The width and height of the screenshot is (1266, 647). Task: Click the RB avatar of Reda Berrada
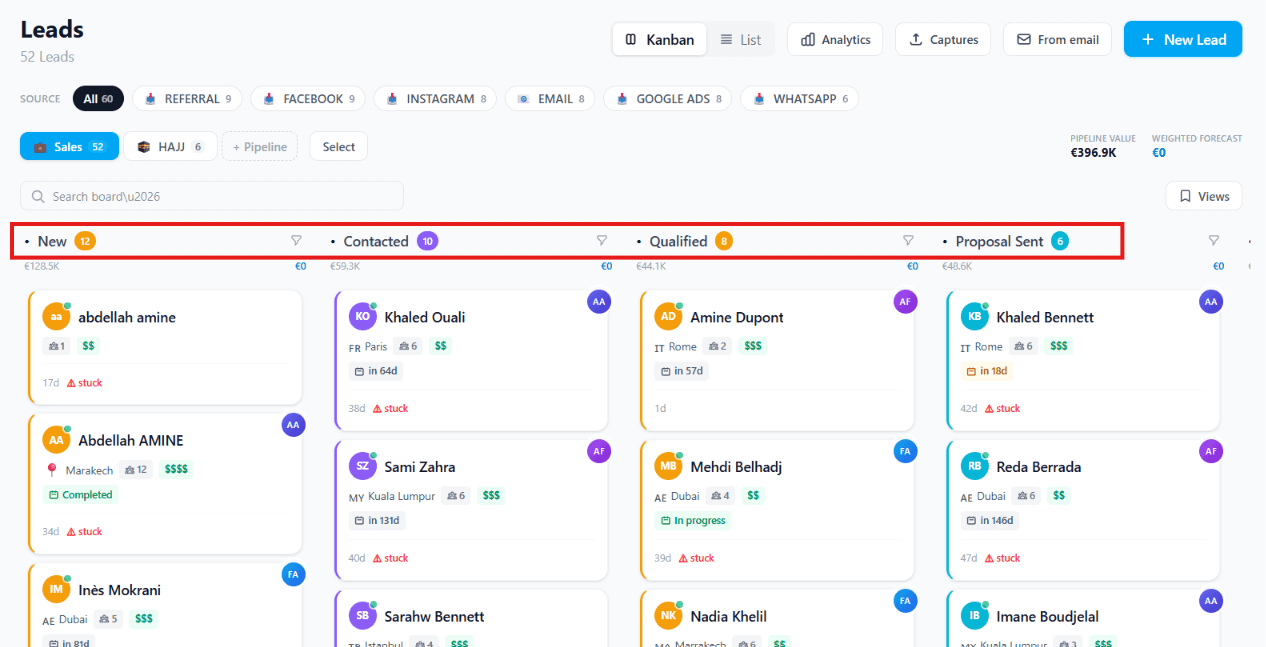974,467
